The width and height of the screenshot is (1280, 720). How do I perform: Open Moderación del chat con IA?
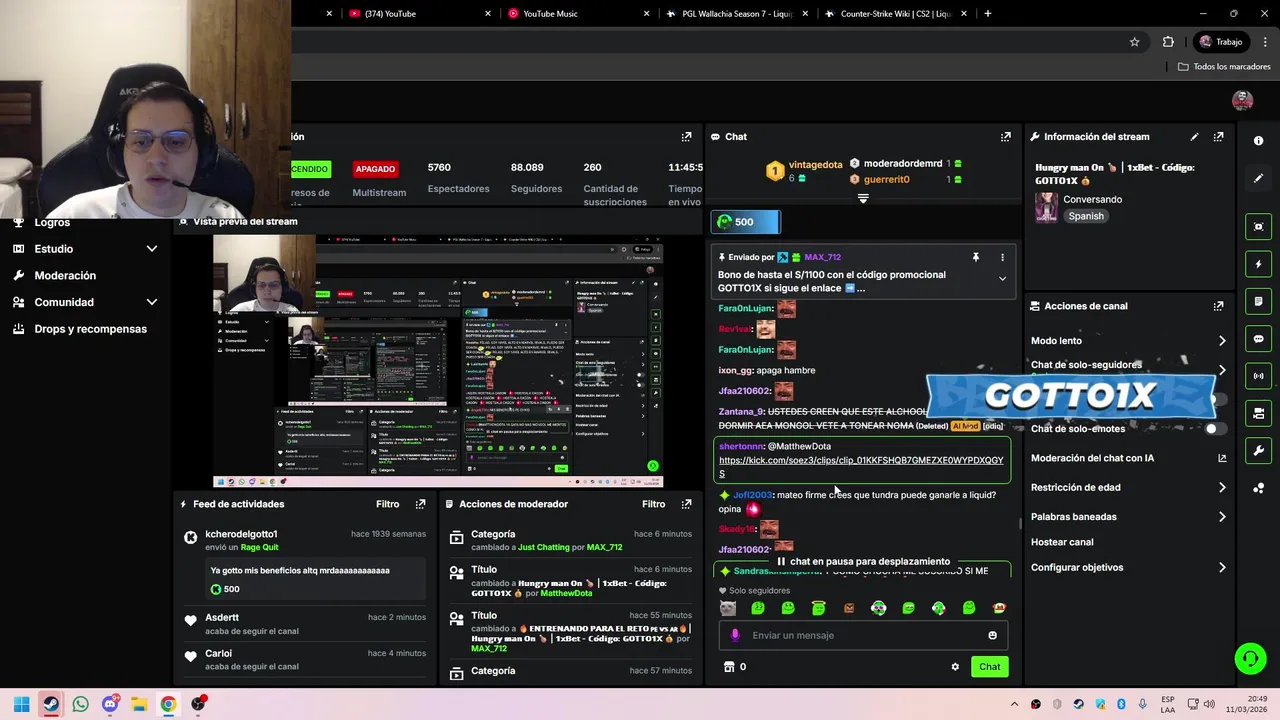[1128, 459]
